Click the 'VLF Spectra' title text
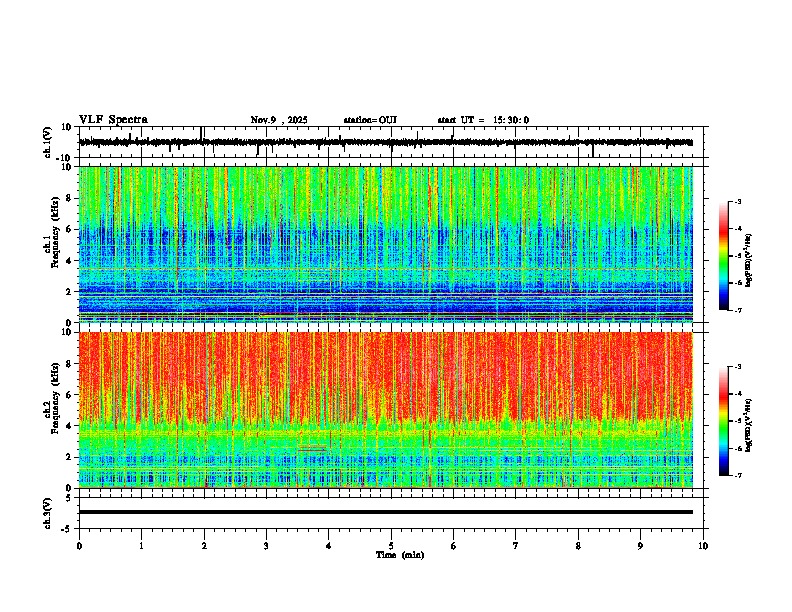 (113, 119)
